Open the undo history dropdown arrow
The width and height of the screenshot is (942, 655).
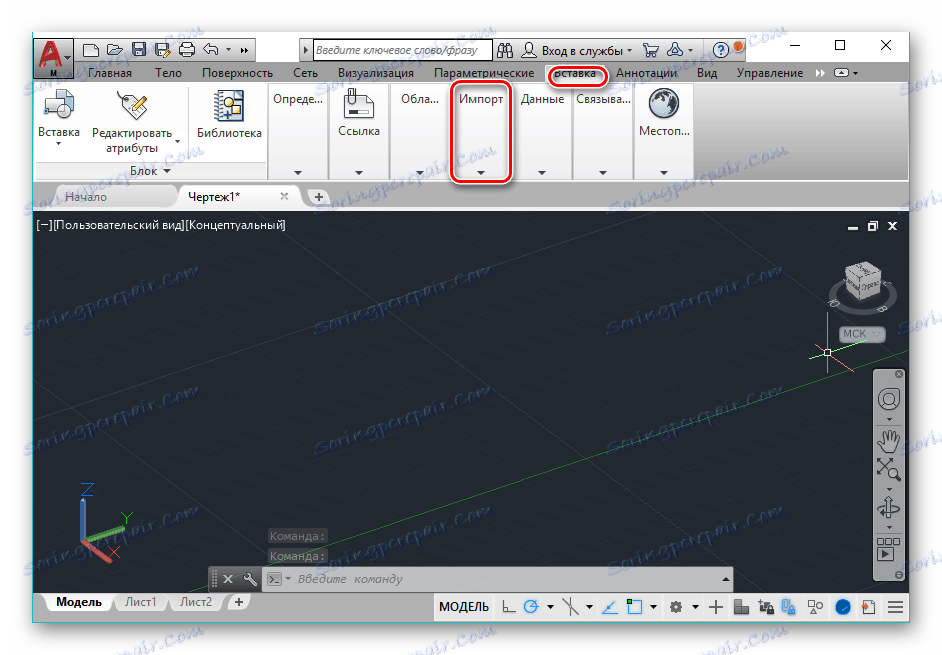(x=228, y=50)
